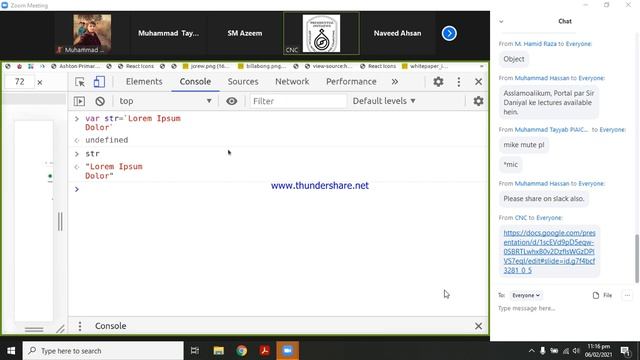The height and width of the screenshot is (360, 640).
Task: Open the whitepaper bookmark folder
Action: [425, 66]
